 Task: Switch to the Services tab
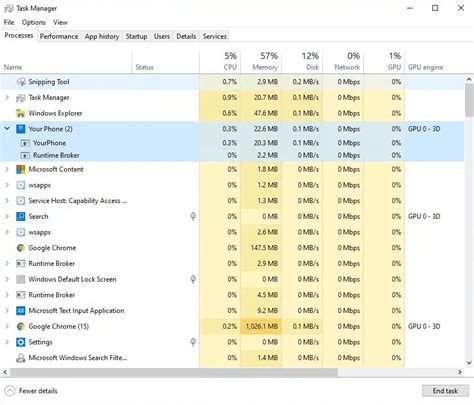(x=215, y=36)
